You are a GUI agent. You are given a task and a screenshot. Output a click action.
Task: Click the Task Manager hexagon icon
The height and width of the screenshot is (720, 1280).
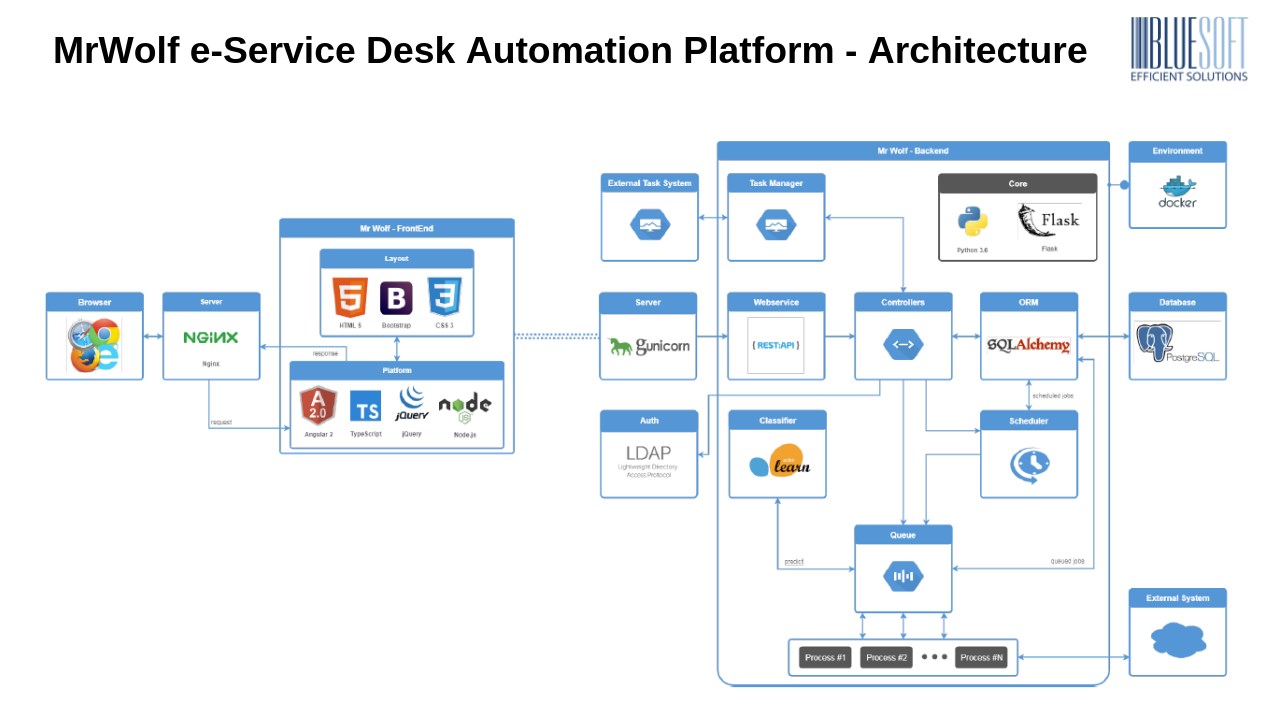[776, 225]
